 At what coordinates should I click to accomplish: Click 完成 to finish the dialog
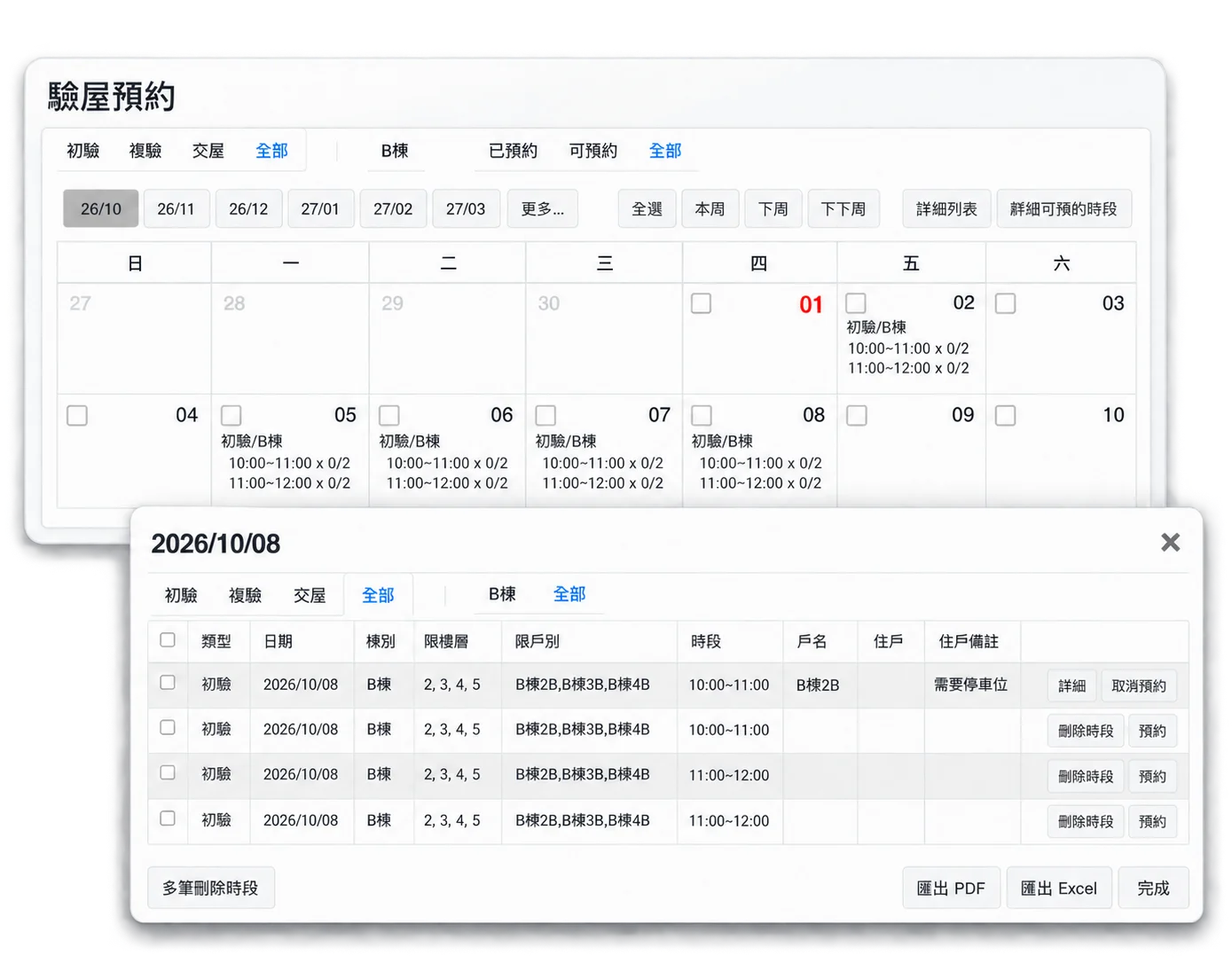1154,888
